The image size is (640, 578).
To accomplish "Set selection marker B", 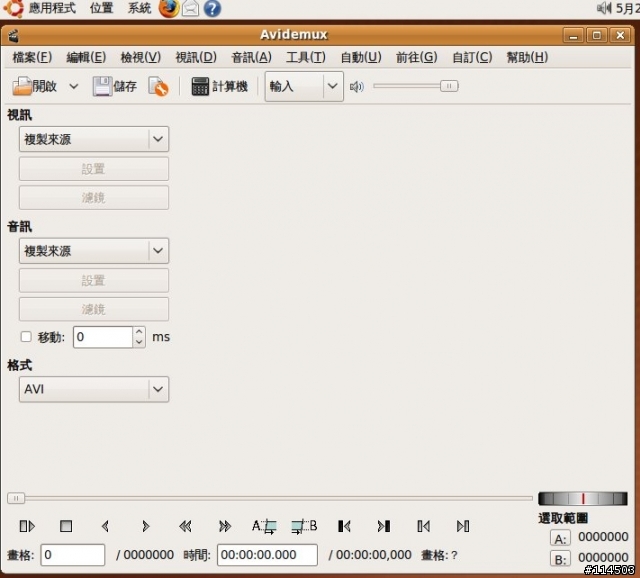I will pyautogui.click(x=304, y=526).
